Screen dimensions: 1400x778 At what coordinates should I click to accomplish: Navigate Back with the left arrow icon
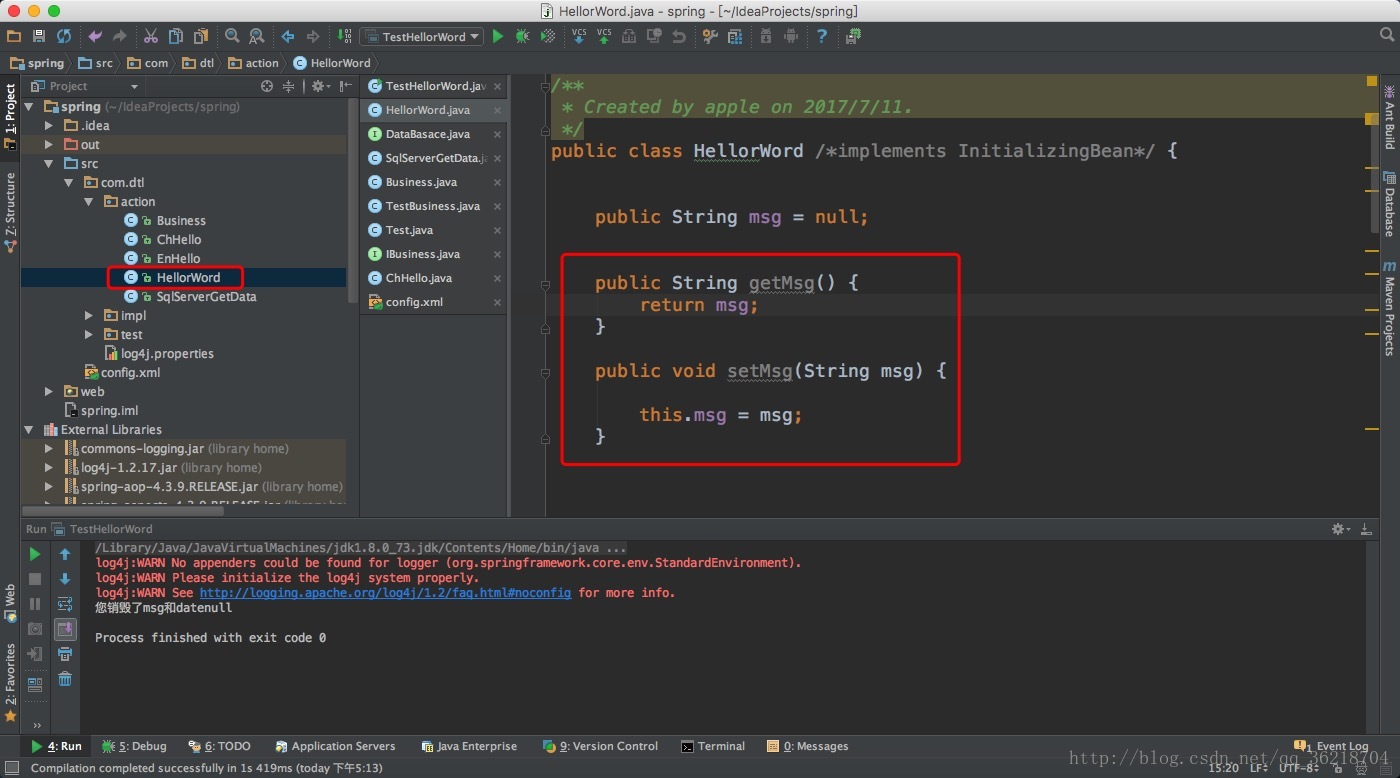[288, 36]
